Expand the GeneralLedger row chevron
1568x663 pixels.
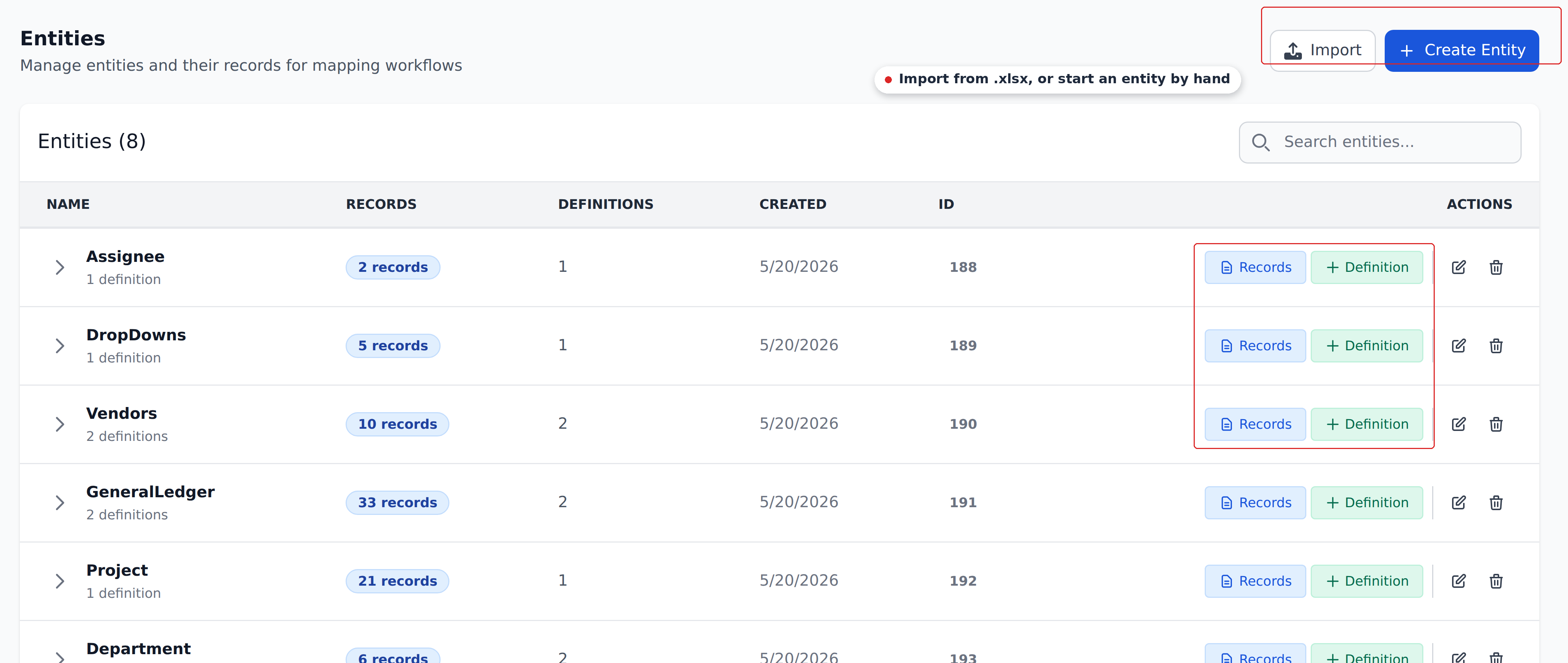coord(60,503)
